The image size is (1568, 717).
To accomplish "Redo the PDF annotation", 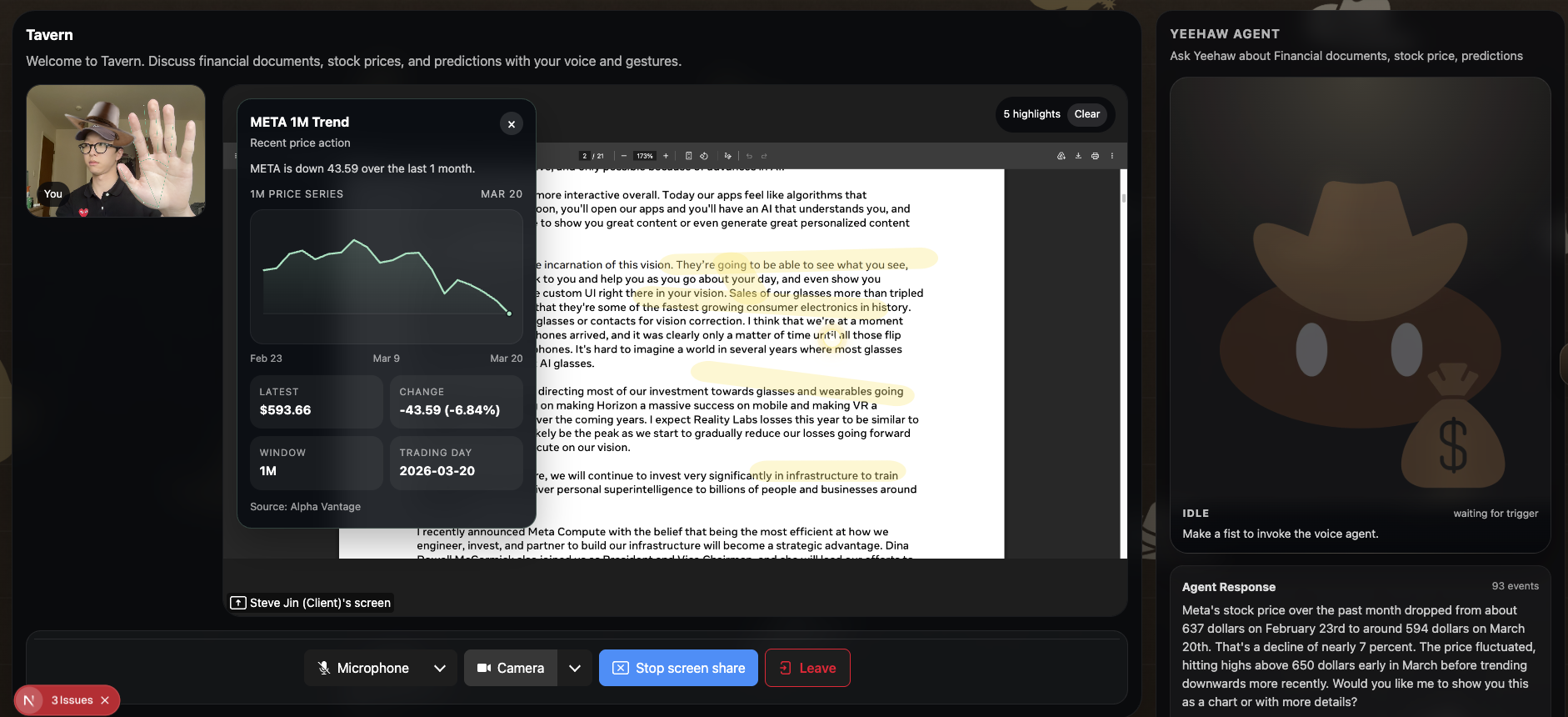I will (764, 156).
